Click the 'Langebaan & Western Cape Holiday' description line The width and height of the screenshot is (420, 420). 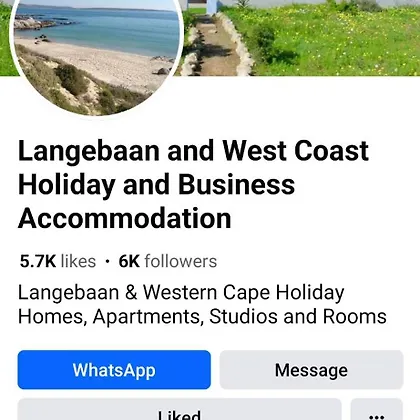181,293
